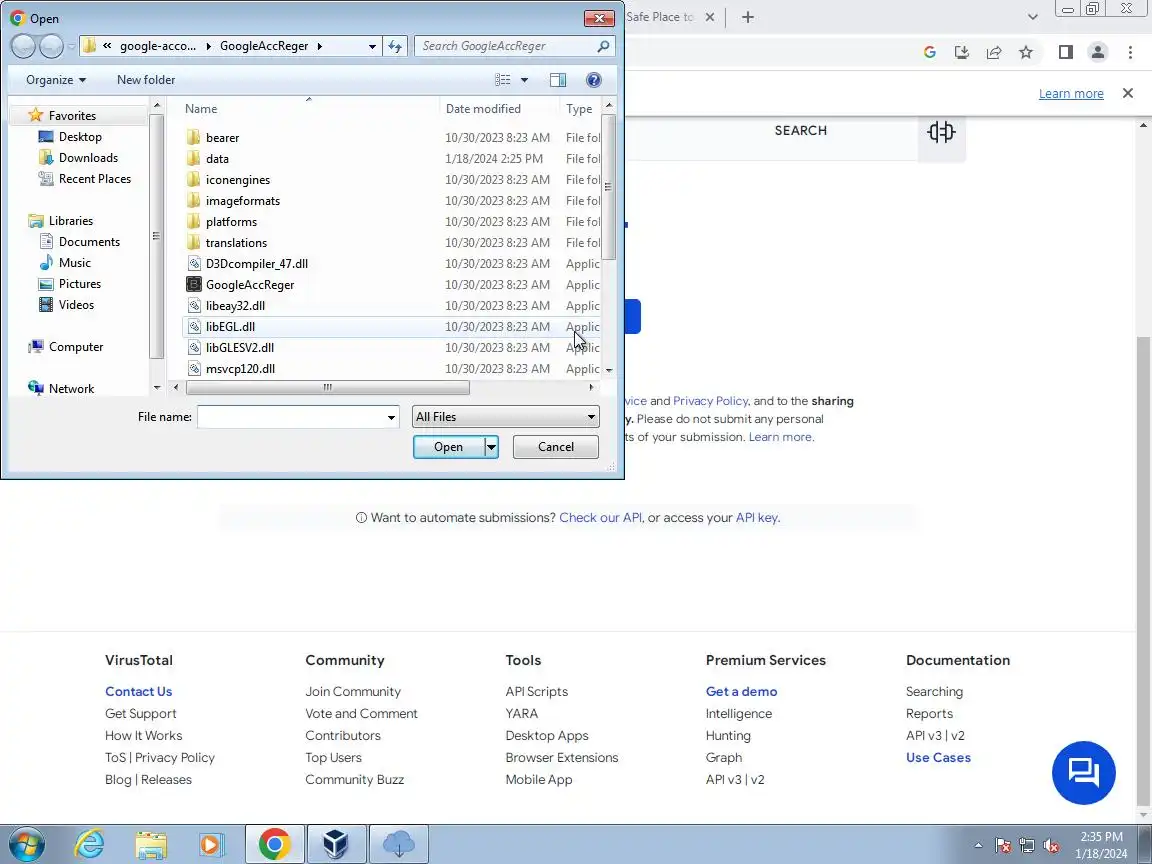This screenshot has height=864, width=1152.
Task: Click the Chrome Google icon in toolbar
Action: [x=929, y=52]
